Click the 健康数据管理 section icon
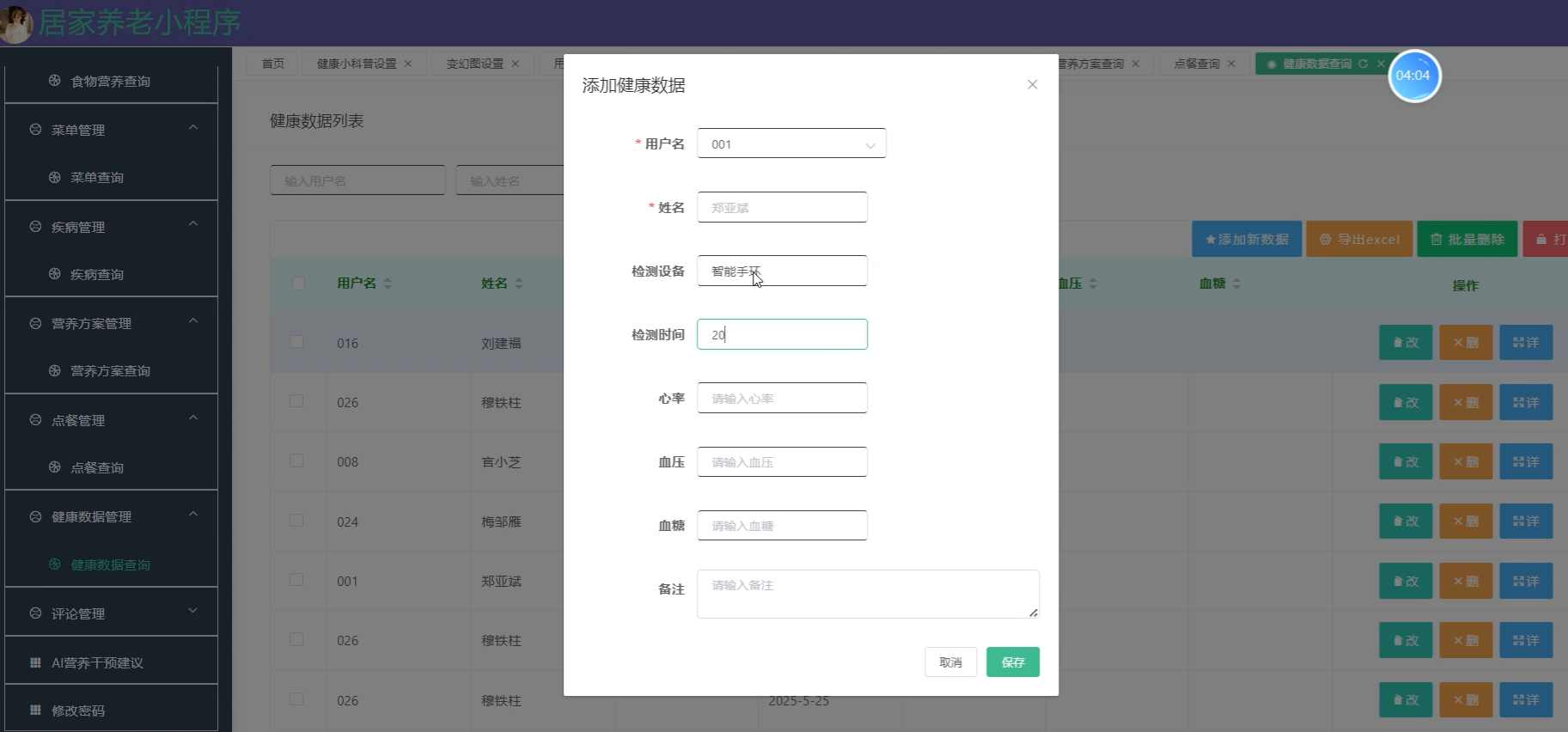 [x=35, y=516]
